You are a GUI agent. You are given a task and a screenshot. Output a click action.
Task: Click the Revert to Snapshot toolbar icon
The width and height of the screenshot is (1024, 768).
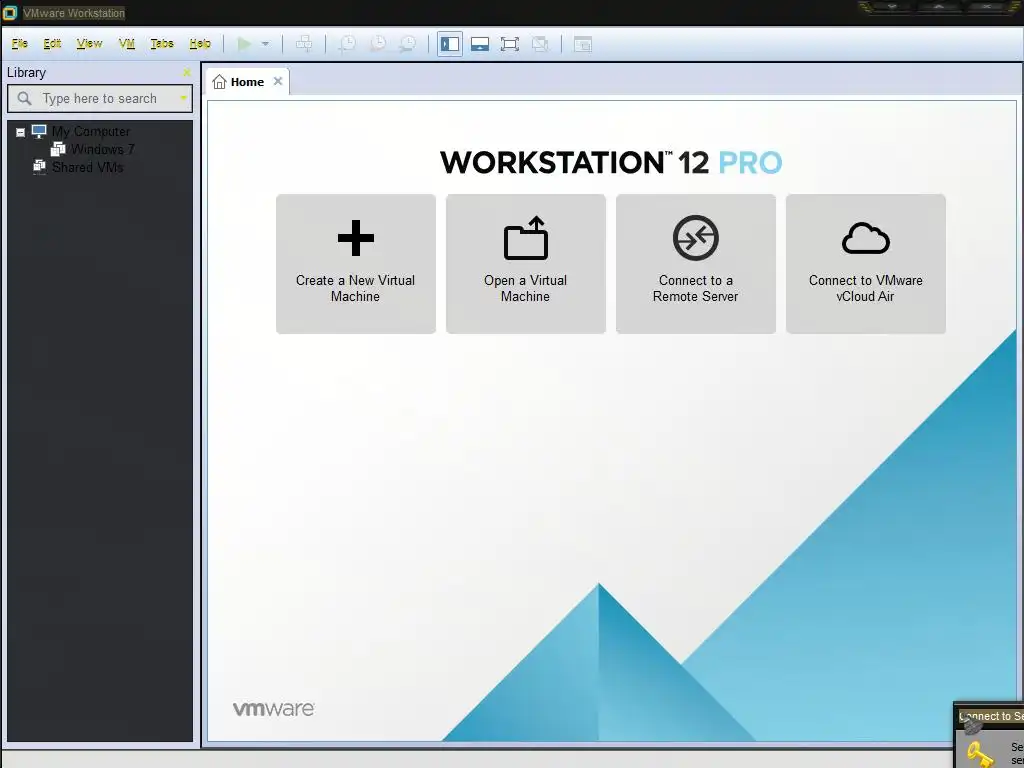[x=377, y=44]
